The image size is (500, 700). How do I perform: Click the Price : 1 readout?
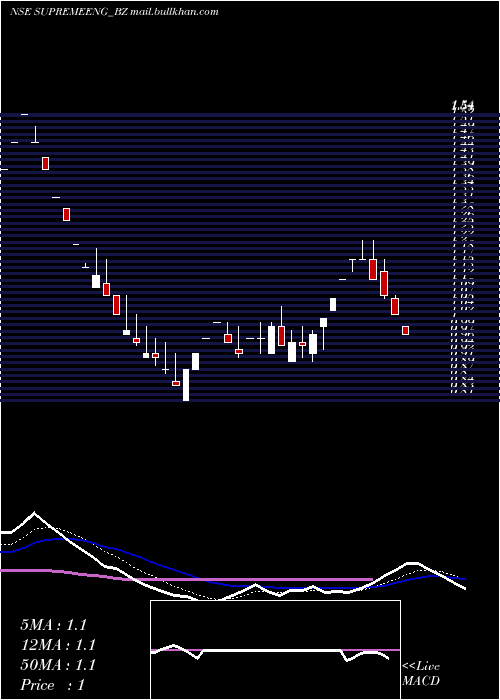click(x=52, y=685)
